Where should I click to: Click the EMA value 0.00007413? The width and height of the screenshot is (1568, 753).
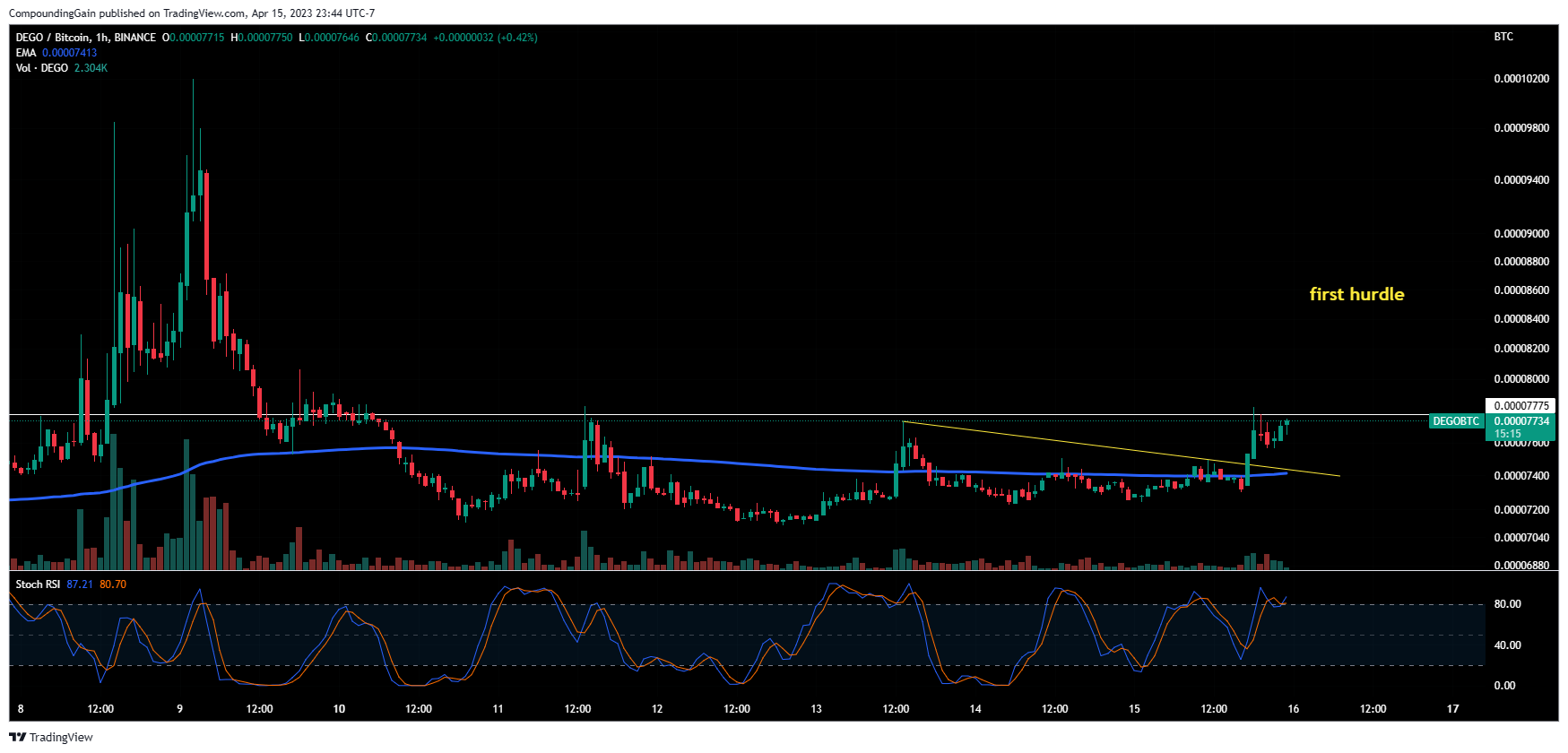click(x=70, y=53)
